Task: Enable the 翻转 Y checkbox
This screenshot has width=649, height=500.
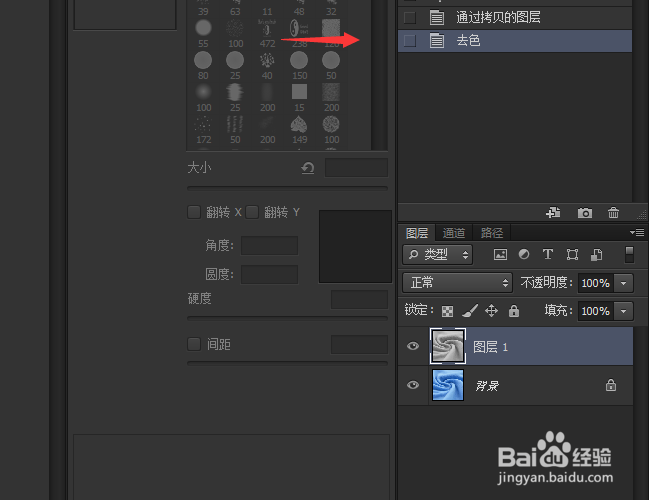Action: (252, 212)
